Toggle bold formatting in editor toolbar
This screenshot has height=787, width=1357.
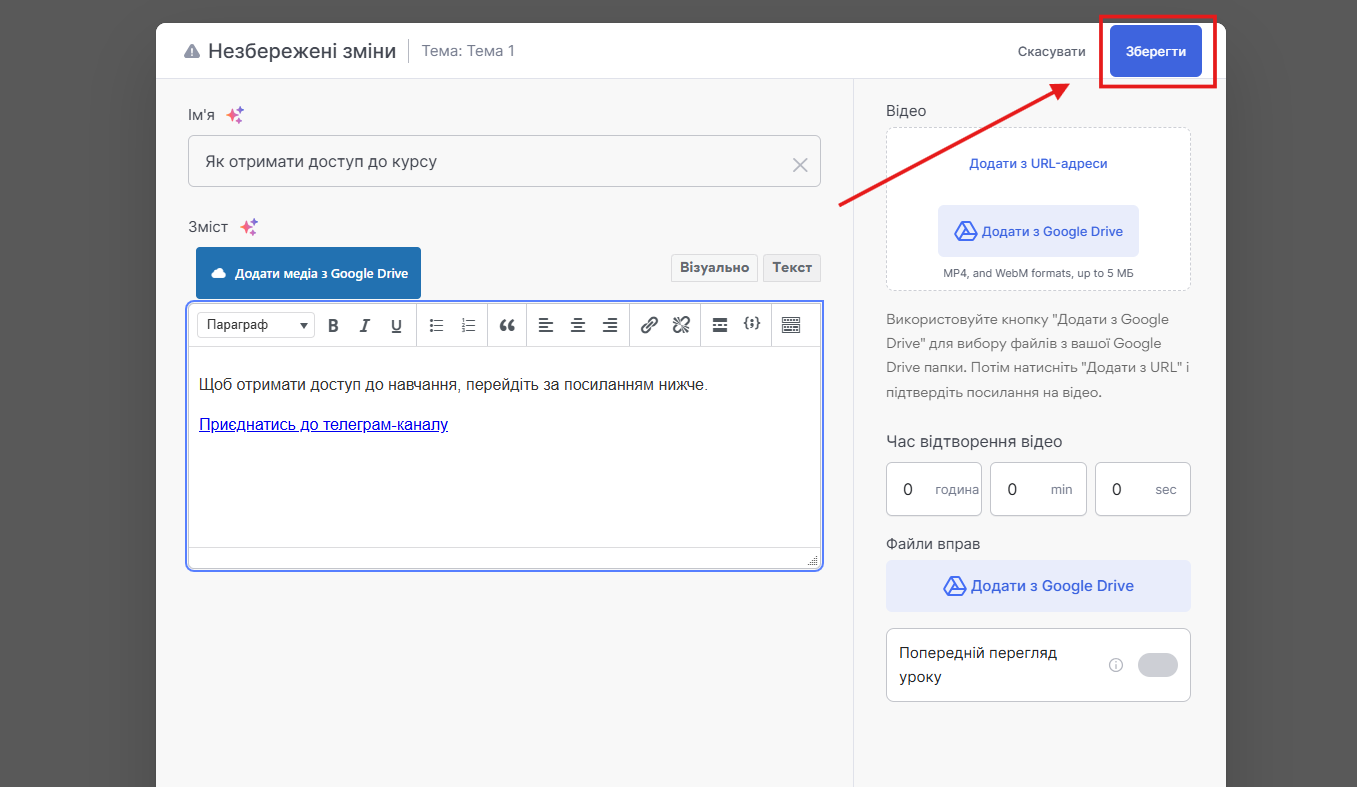334,325
